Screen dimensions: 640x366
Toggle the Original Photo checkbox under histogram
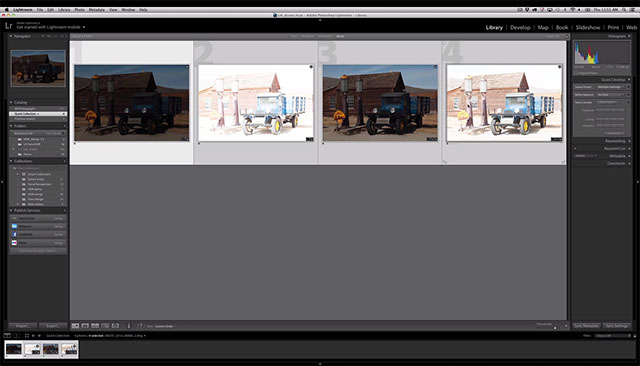point(576,73)
